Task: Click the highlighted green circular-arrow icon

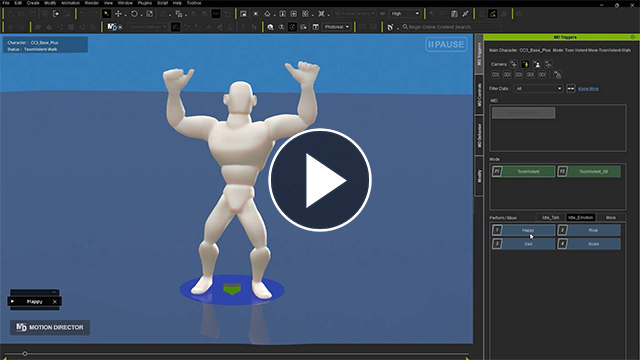Action: [x=292, y=27]
